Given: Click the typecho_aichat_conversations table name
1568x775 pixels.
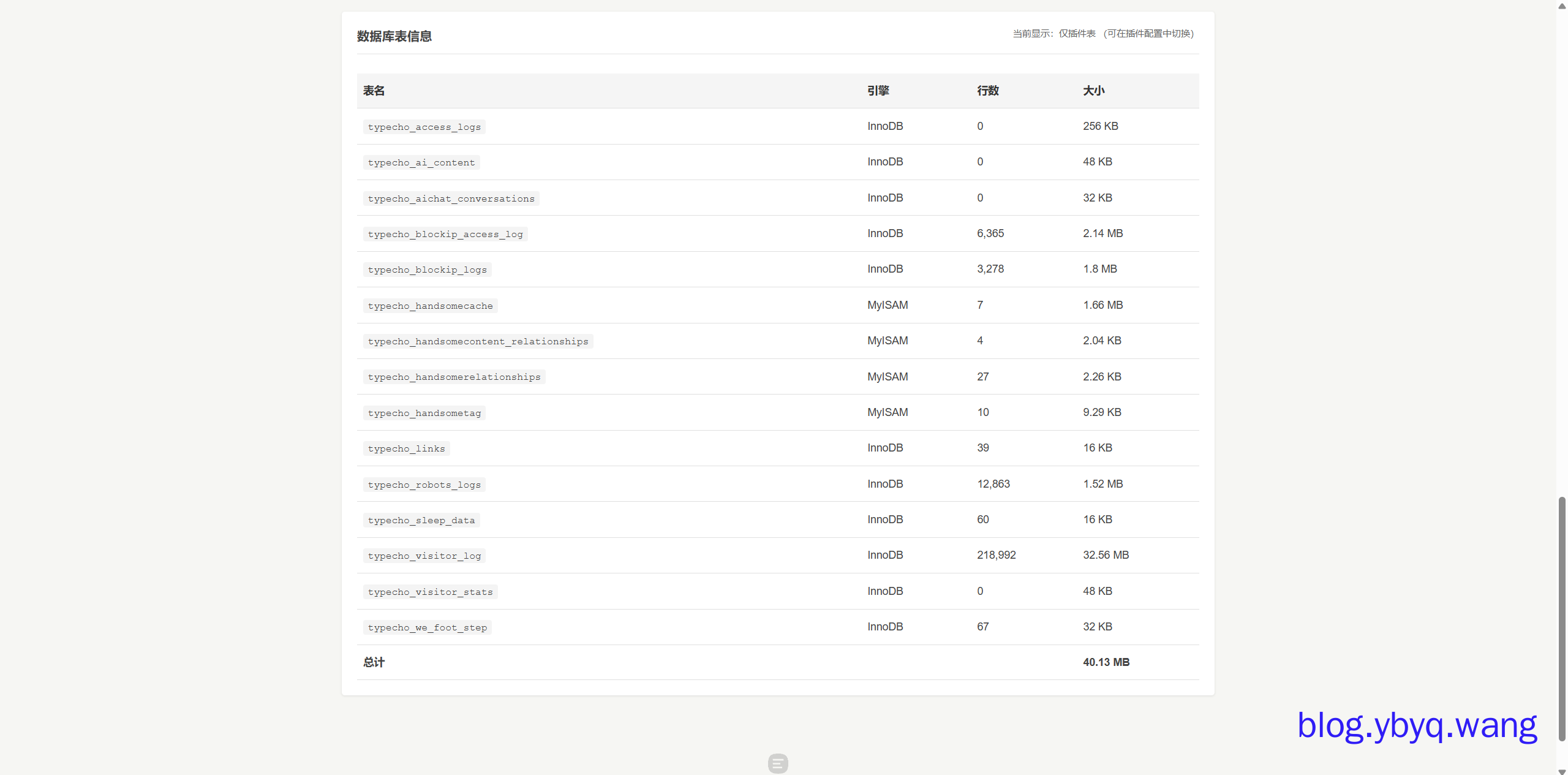Looking at the screenshot, I should coord(451,198).
